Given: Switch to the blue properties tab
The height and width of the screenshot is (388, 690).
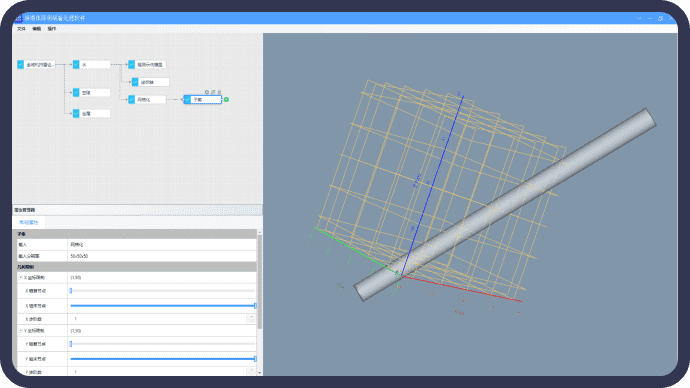Looking at the screenshot, I should click(29, 222).
